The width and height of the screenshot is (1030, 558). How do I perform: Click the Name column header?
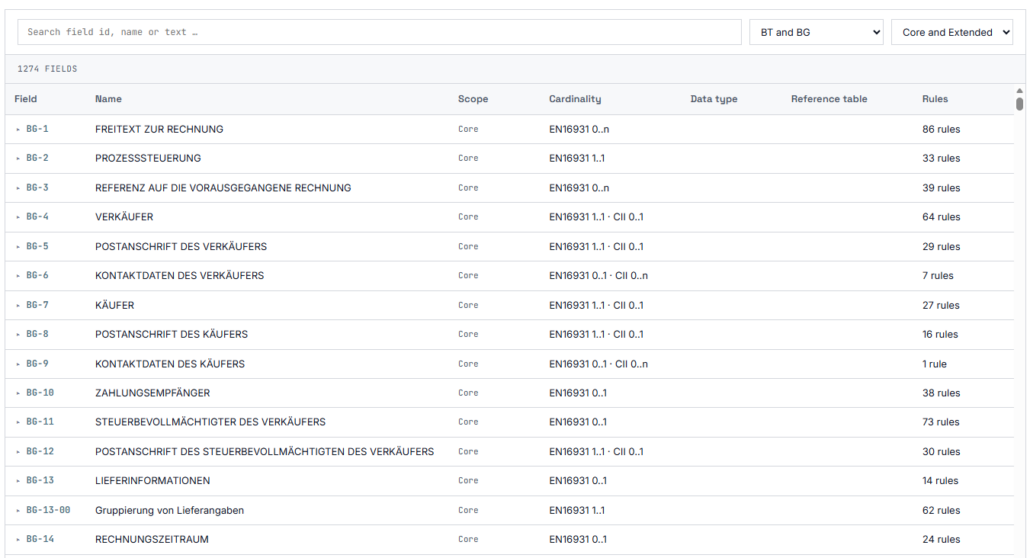(x=108, y=99)
